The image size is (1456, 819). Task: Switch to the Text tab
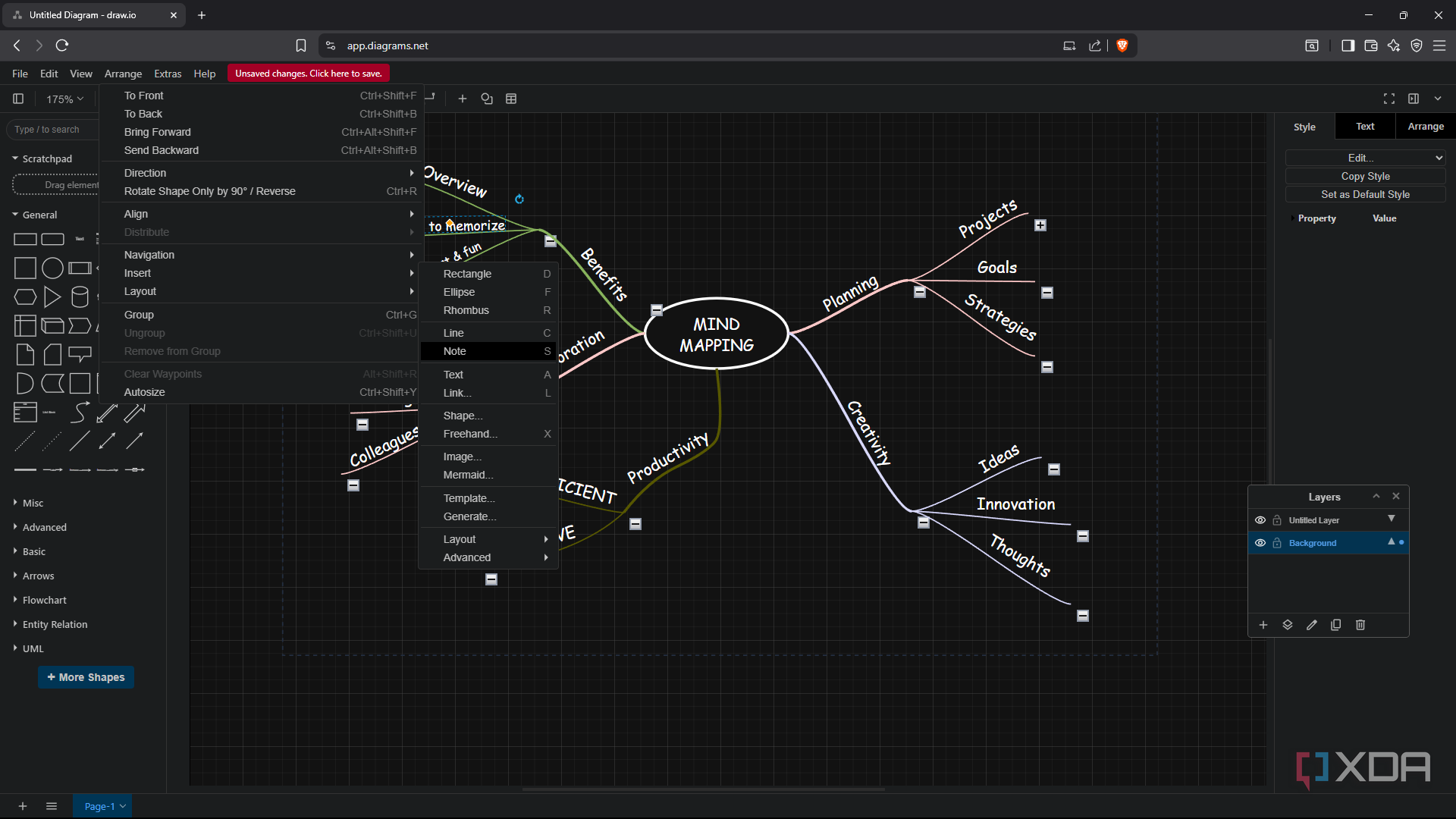pyautogui.click(x=1365, y=127)
